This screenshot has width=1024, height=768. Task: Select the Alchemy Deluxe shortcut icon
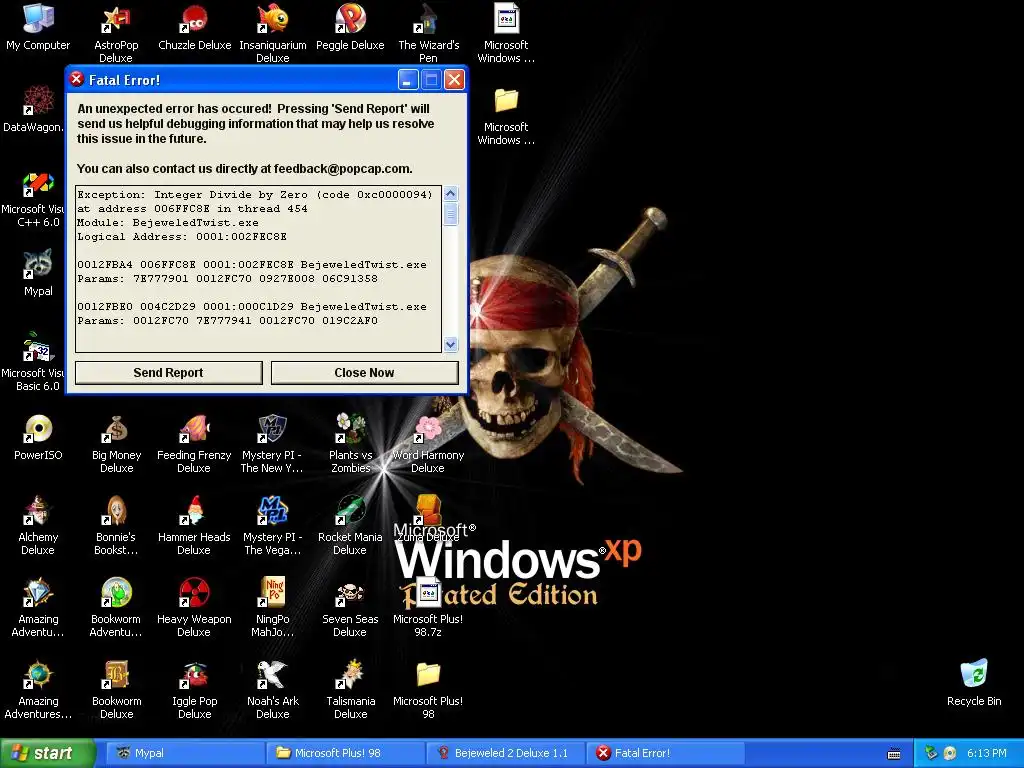click(x=38, y=511)
